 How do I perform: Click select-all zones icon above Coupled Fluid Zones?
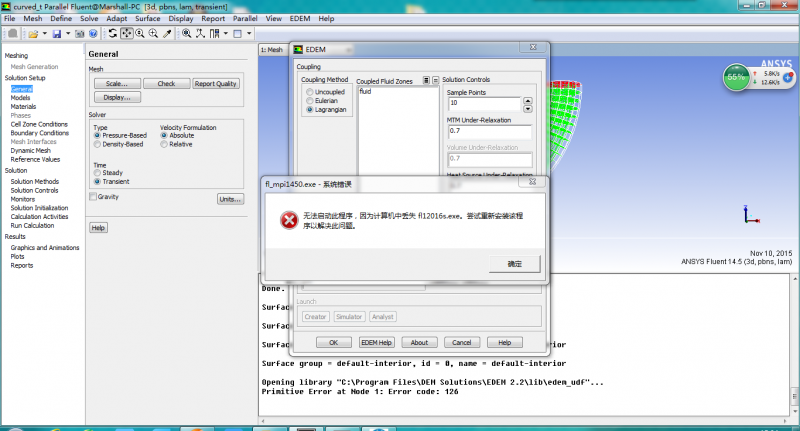[426, 80]
